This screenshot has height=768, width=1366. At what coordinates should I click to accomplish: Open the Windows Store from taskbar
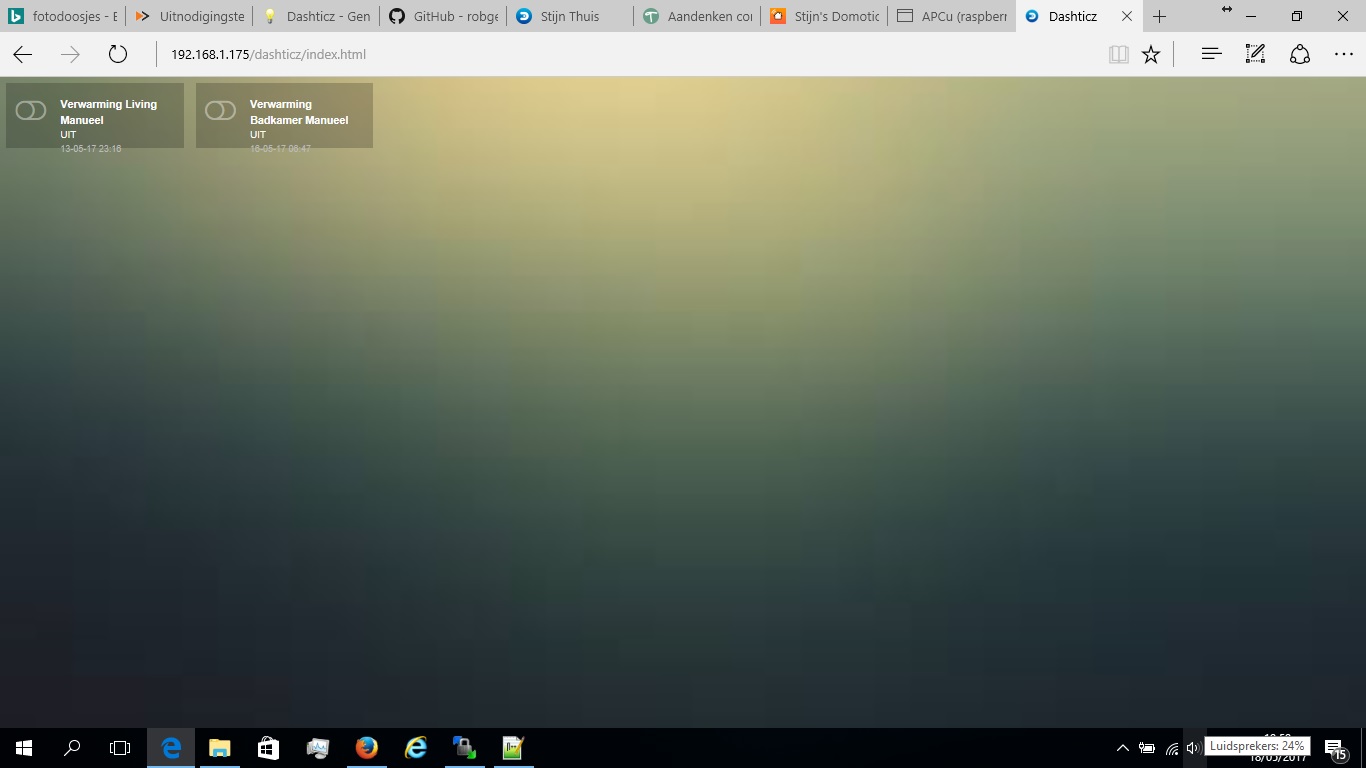coord(269,748)
